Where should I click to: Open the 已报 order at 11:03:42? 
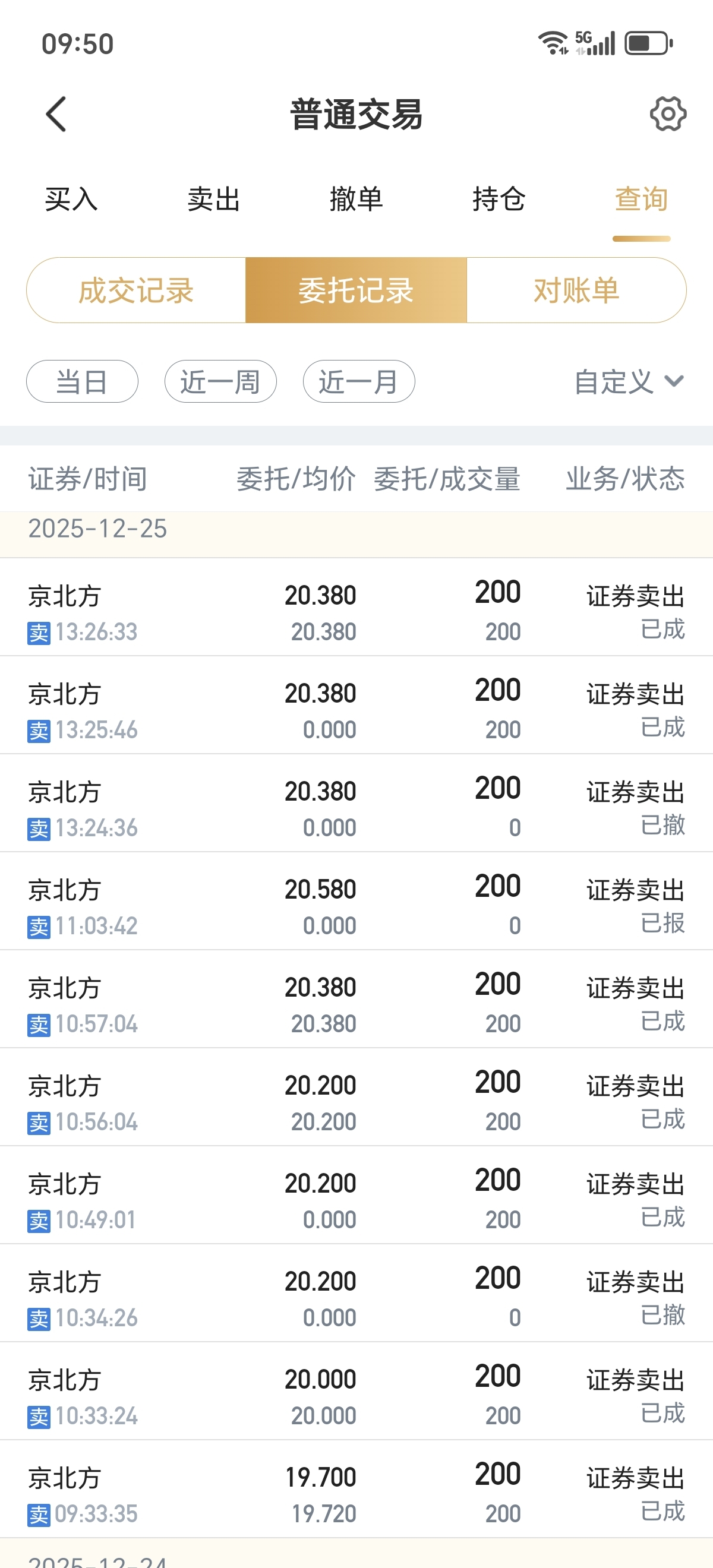click(x=356, y=902)
